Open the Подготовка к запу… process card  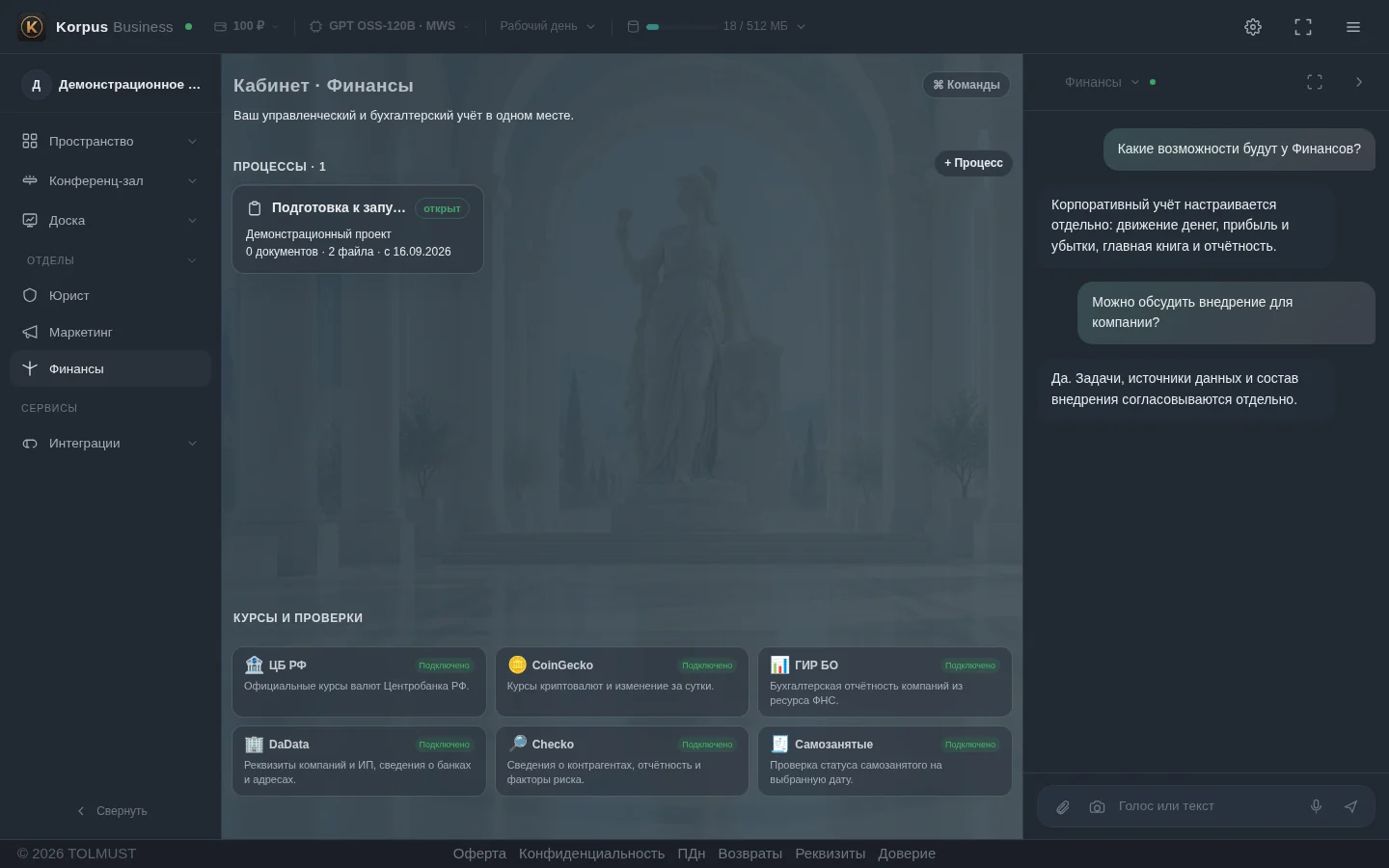point(358,230)
